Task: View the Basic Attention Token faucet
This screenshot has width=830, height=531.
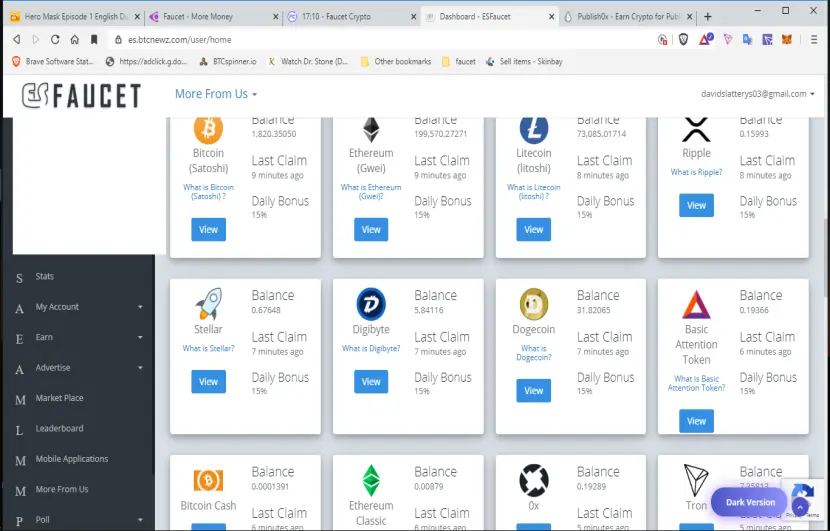Action: pos(696,421)
